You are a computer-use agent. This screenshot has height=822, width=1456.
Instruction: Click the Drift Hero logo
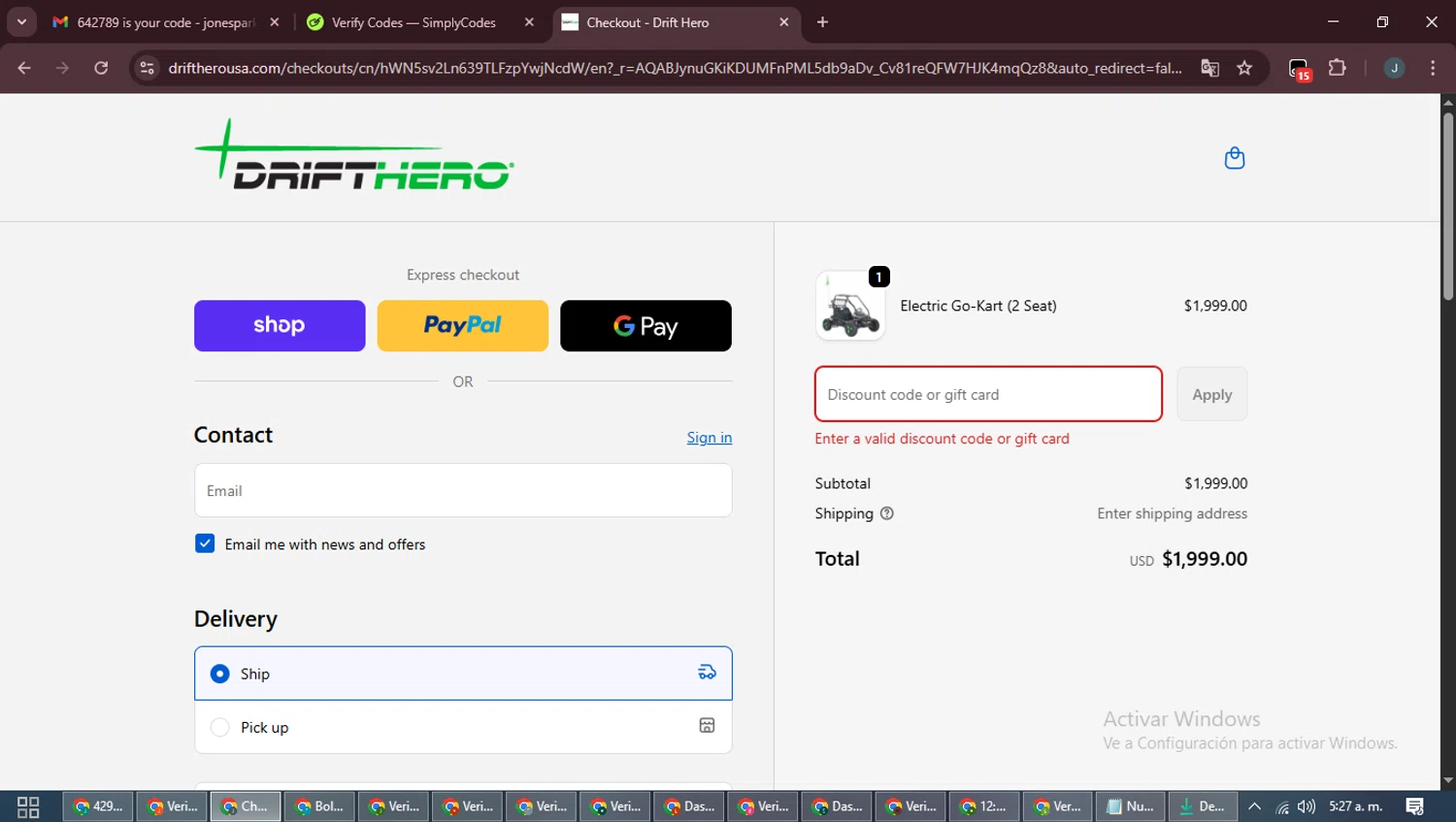click(x=354, y=155)
